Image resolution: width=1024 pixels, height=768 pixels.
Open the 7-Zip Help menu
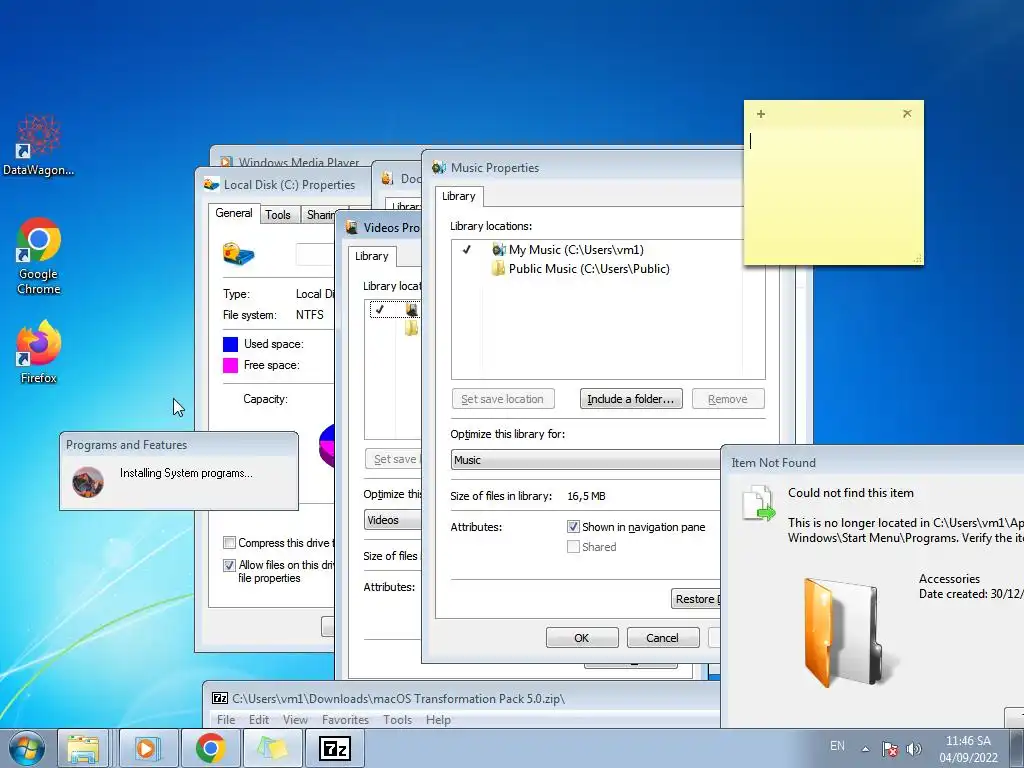(439, 720)
